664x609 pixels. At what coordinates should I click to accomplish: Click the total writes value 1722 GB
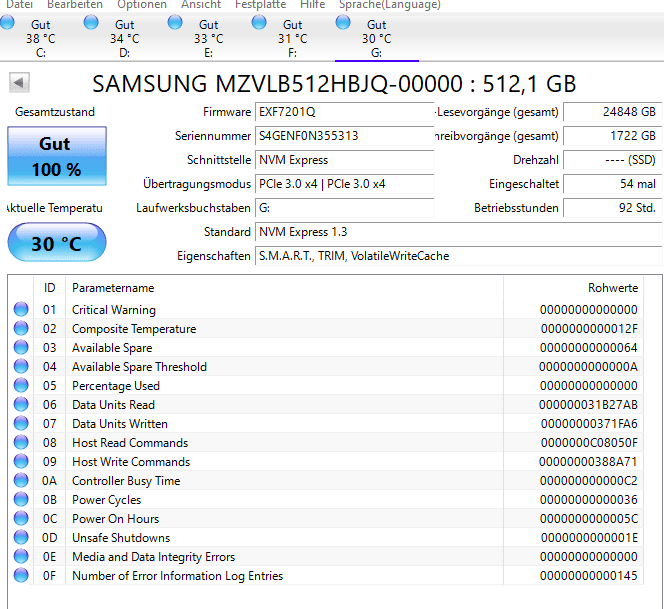[612, 136]
